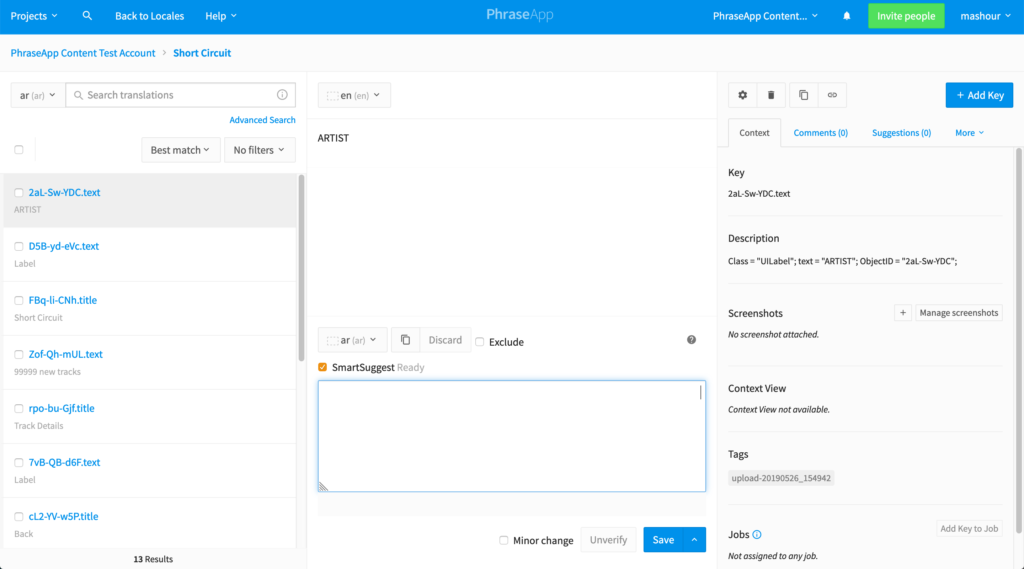Image resolution: width=1024 pixels, height=569 pixels.
Task: Open the notifications bell
Action: (846, 16)
